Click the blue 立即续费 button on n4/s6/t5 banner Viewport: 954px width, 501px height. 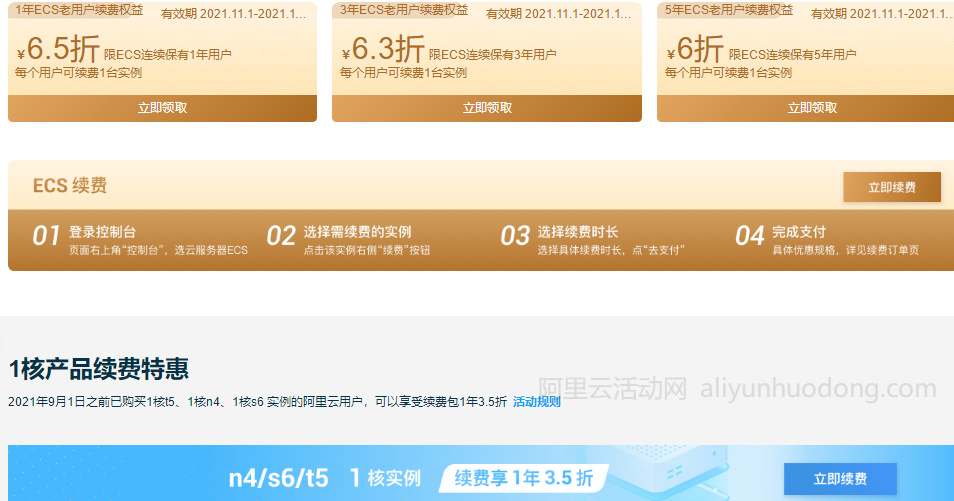(840, 479)
